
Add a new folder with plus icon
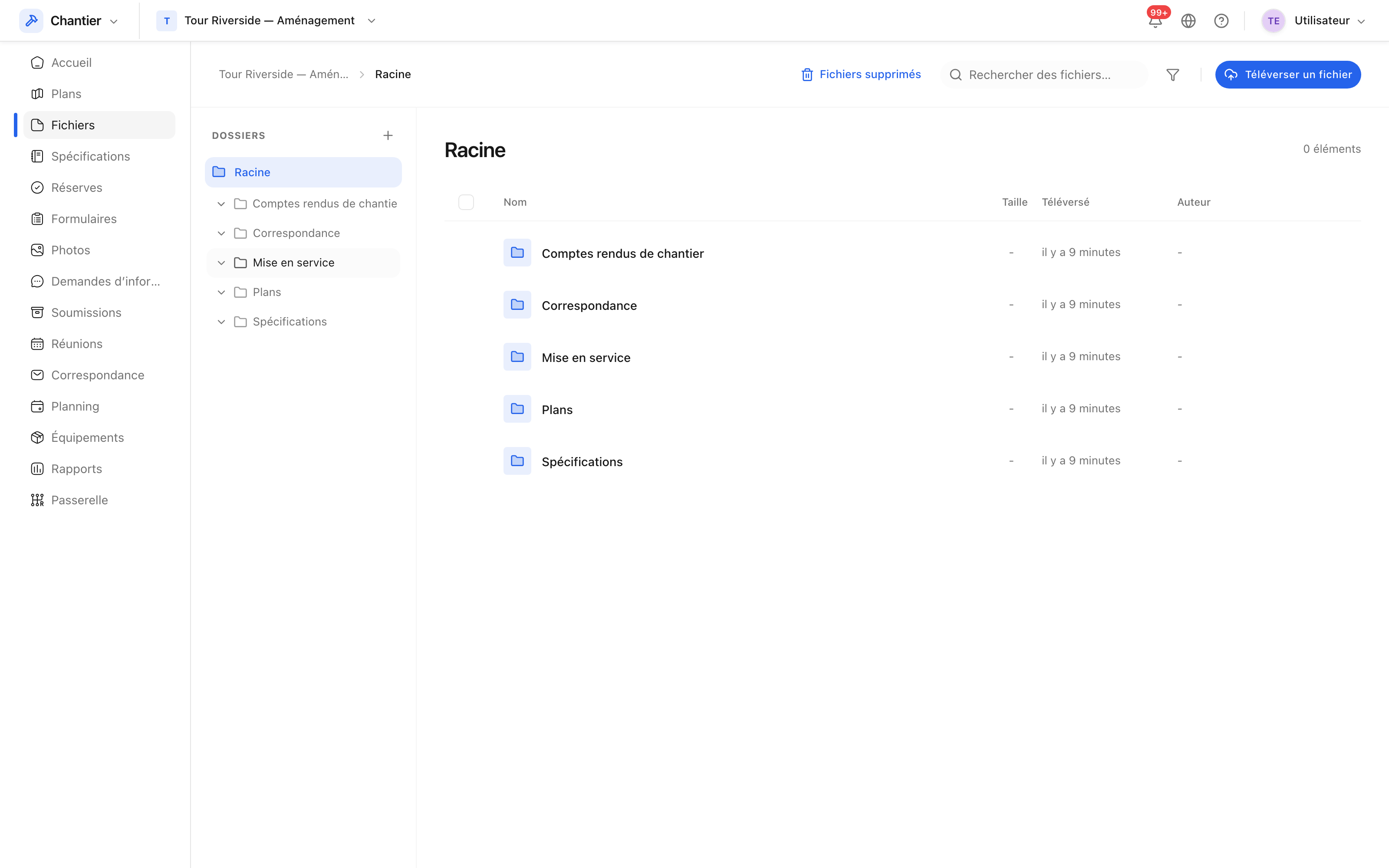click(x=388, y=135)
